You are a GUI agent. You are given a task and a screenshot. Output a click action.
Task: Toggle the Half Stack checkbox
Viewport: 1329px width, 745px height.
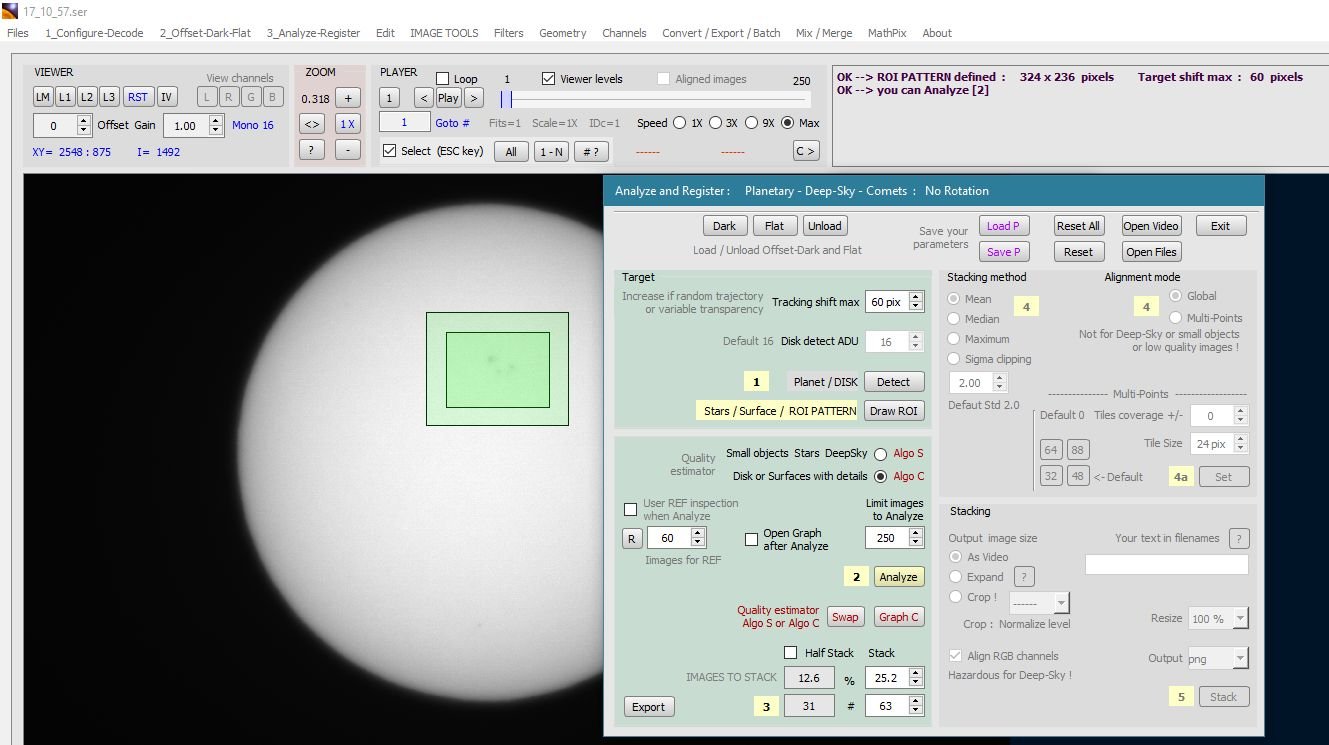click(792, 653)
